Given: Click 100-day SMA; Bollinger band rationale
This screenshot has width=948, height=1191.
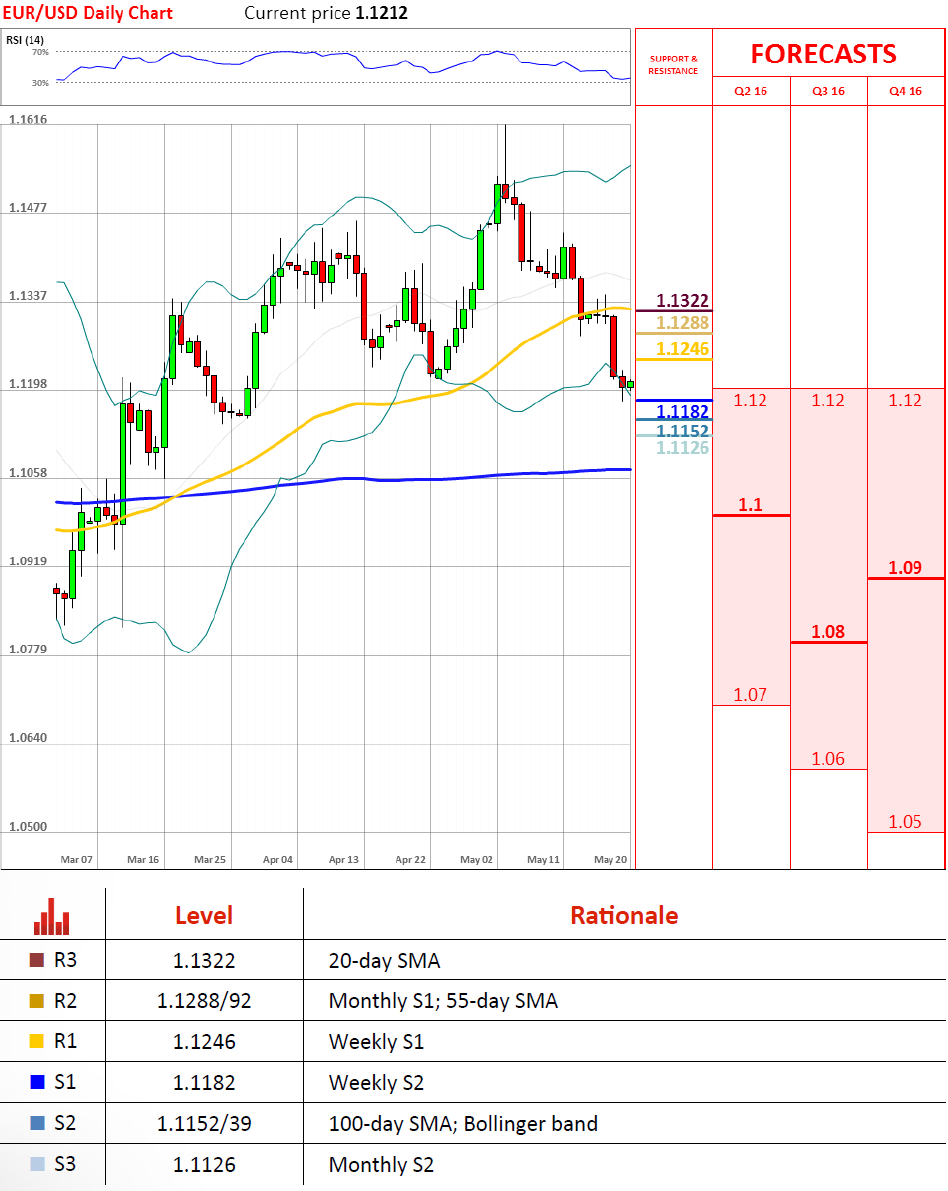Looking at the screenshot, I should [463, 1123].
